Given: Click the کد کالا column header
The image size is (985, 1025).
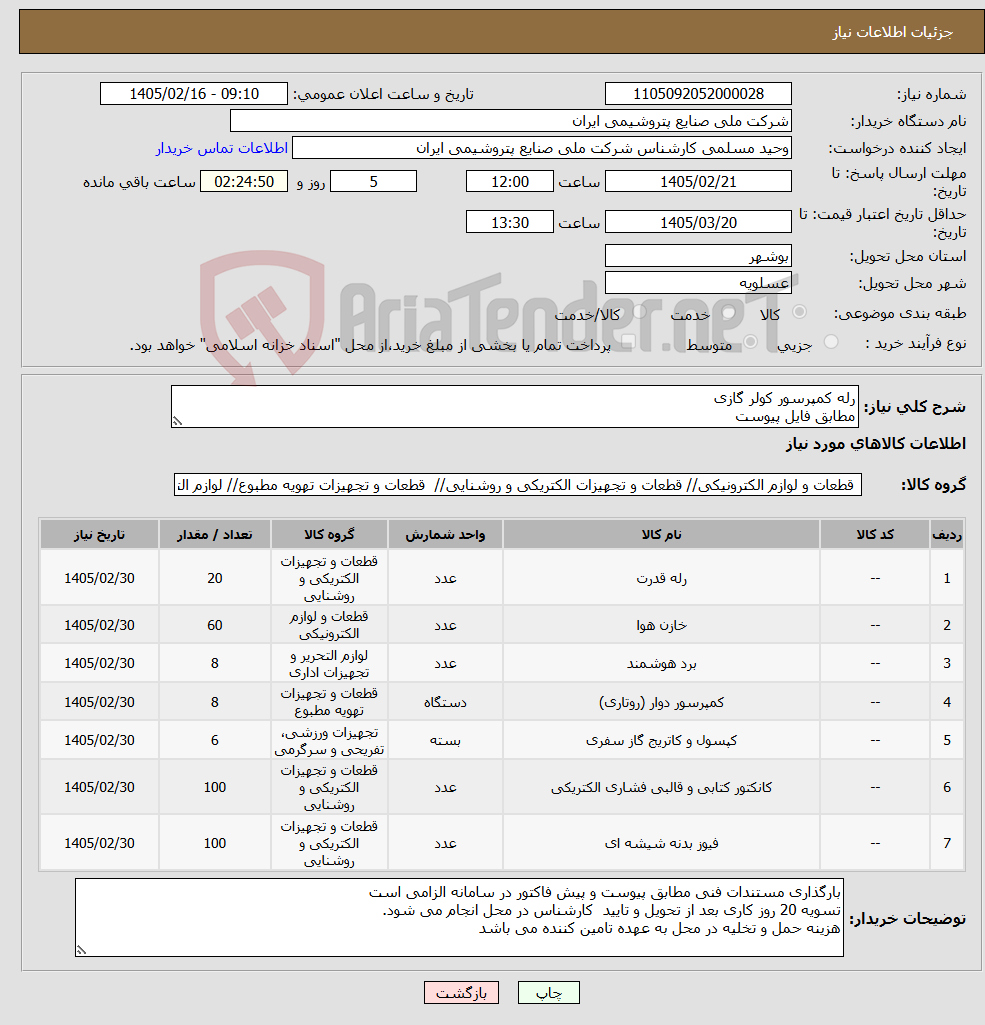Looking at the screenshot, I should (875, 535).
